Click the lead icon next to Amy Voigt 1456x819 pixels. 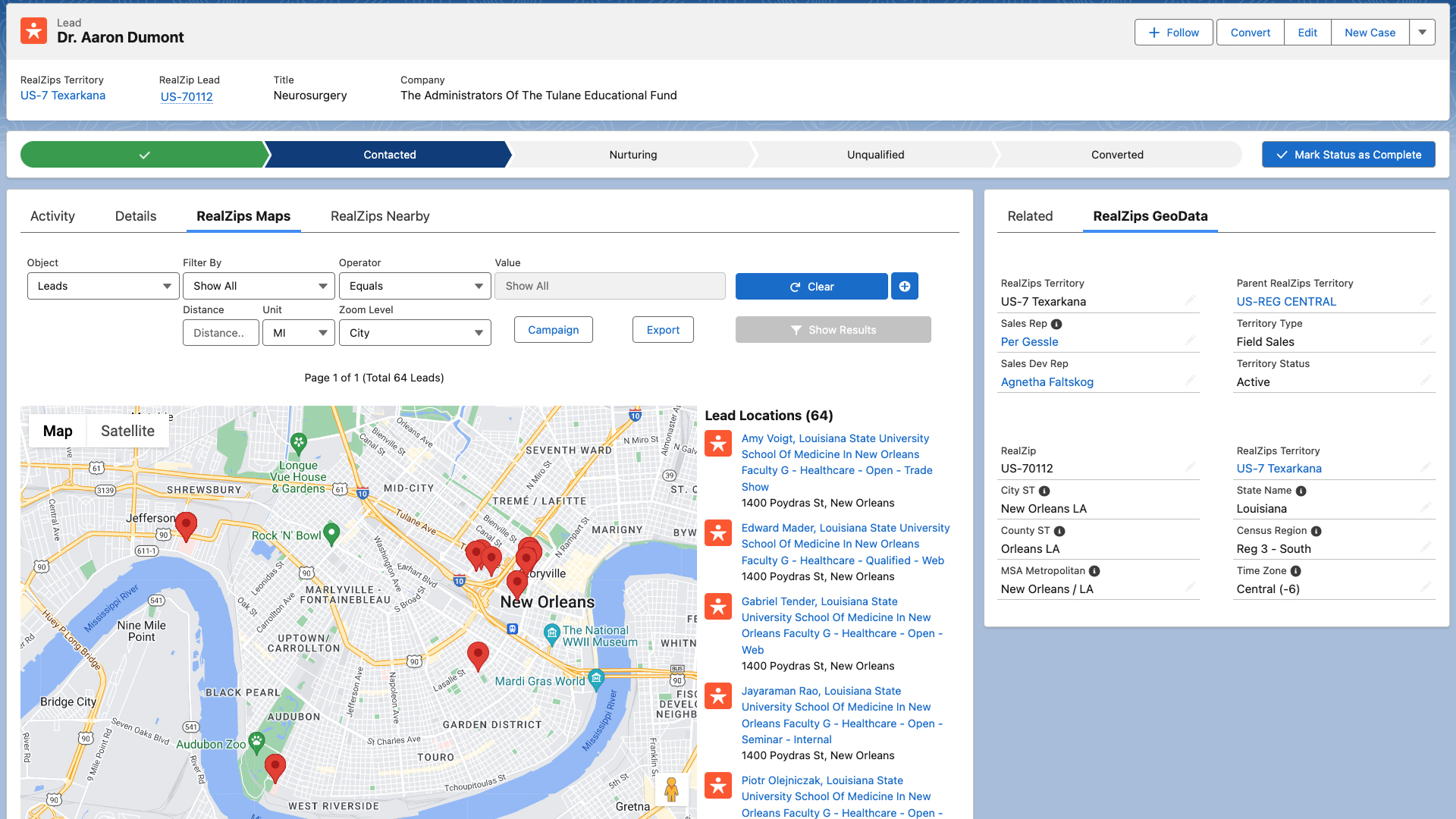(x=718, y=444)
